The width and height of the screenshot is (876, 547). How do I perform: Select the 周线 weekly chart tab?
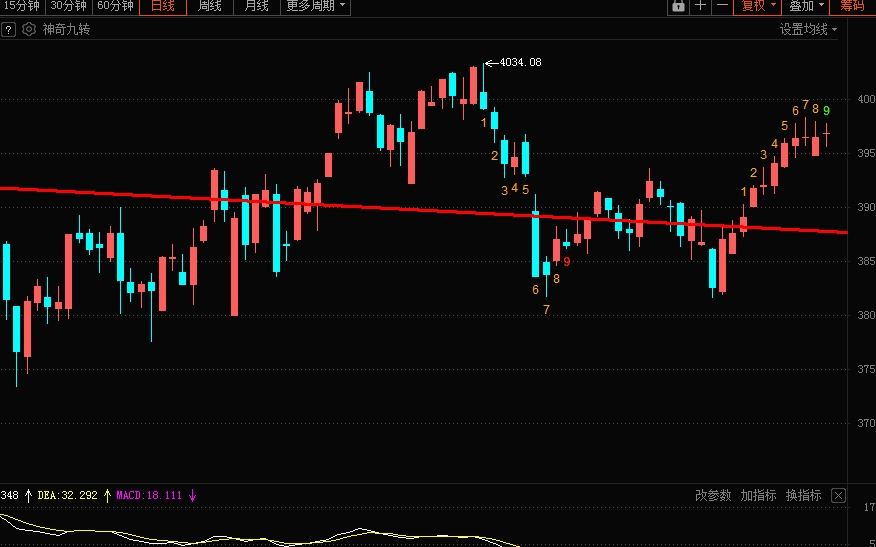pos(210,6)
